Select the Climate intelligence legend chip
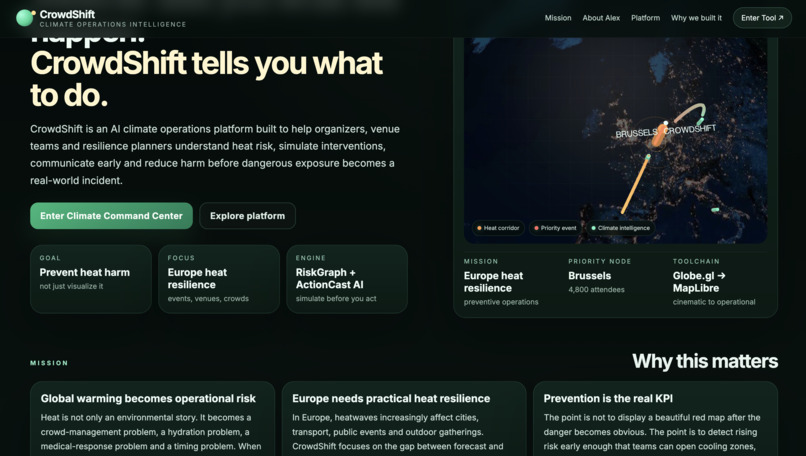The image size is (806, 456). coord(620,228)
